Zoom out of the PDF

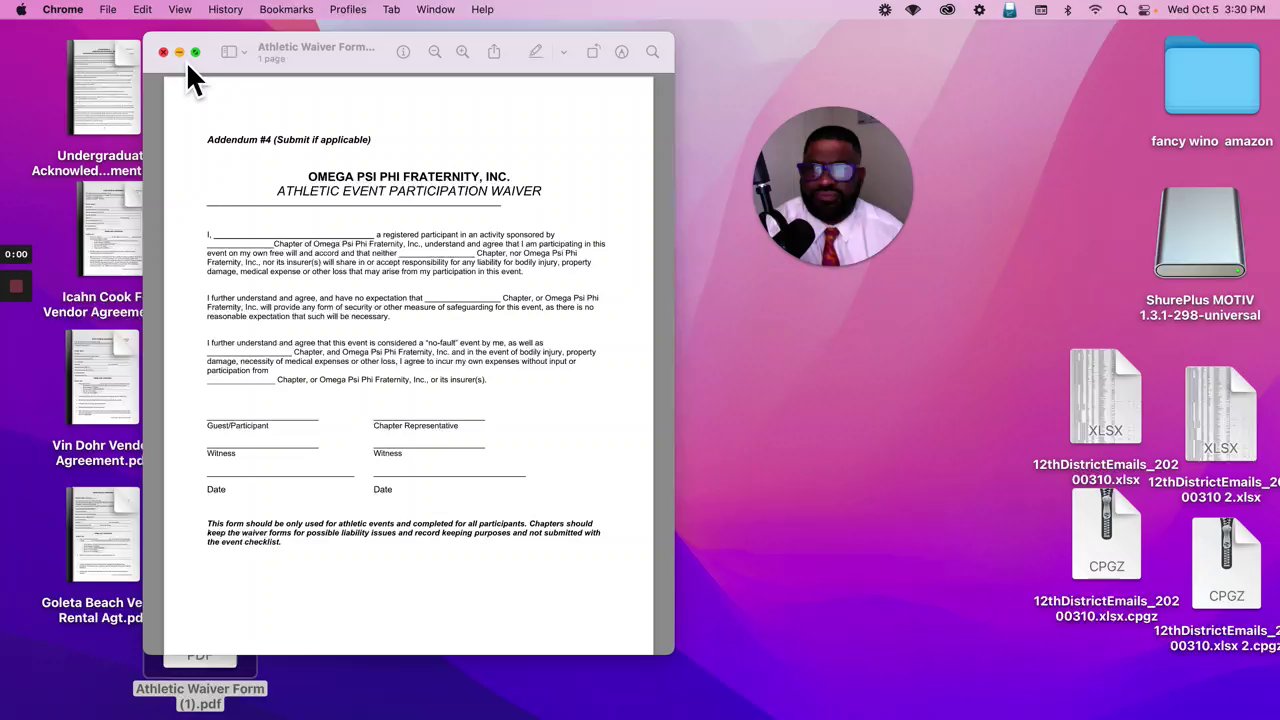(435, 52)
